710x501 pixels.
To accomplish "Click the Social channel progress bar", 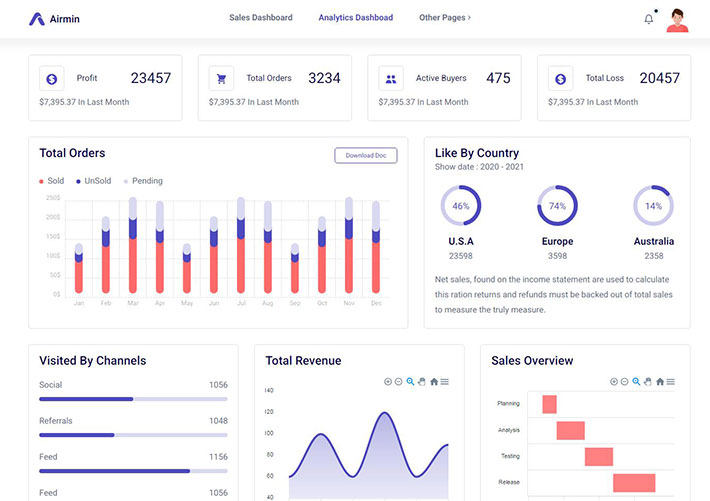I will (133, 399).
